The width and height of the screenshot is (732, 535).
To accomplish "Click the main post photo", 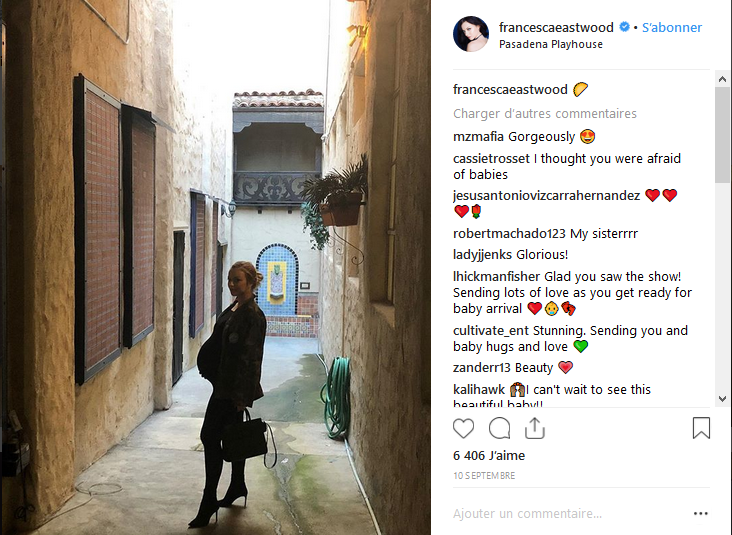I will click(x=215, y=268).
